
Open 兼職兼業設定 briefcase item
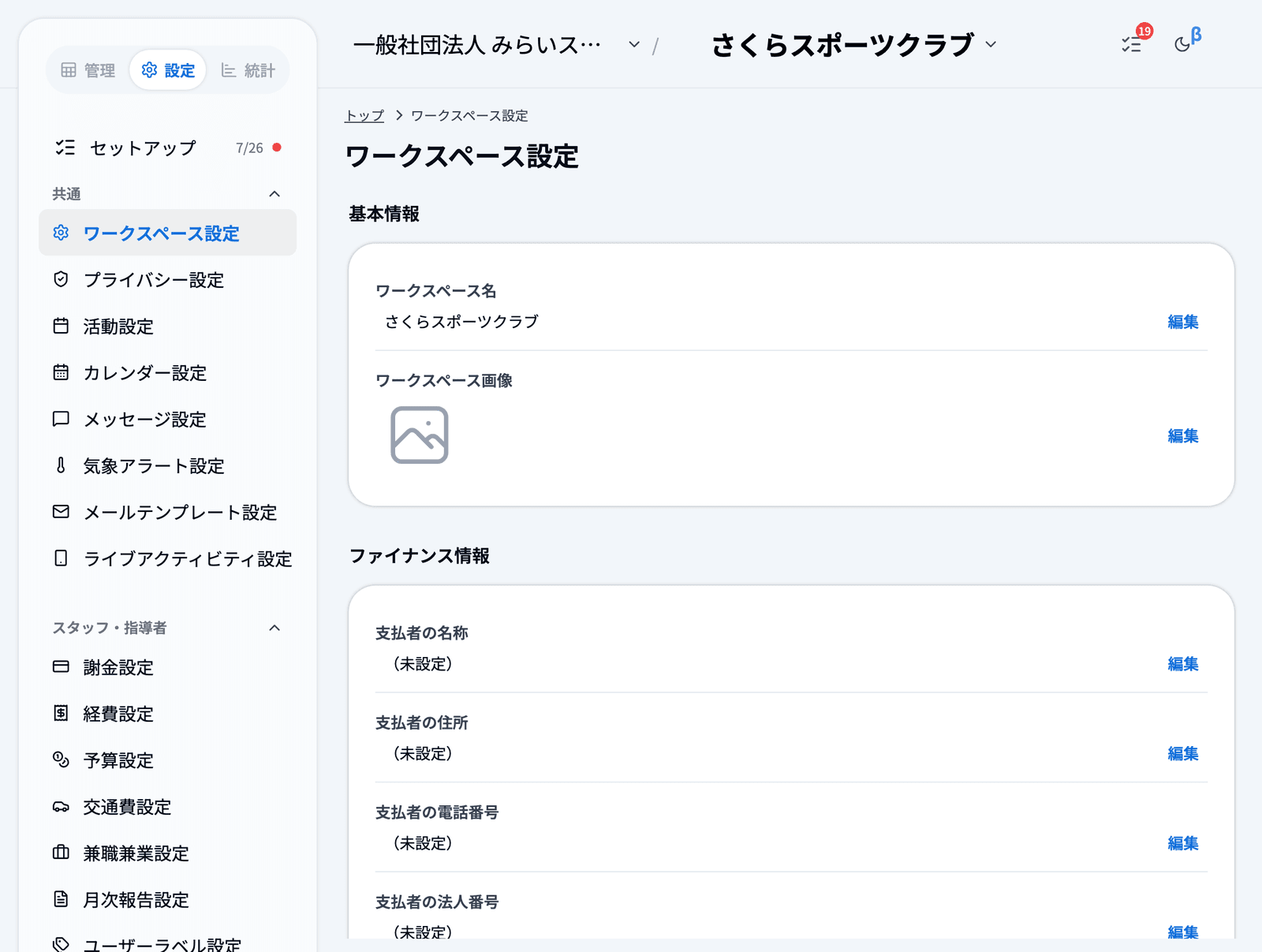167,853
